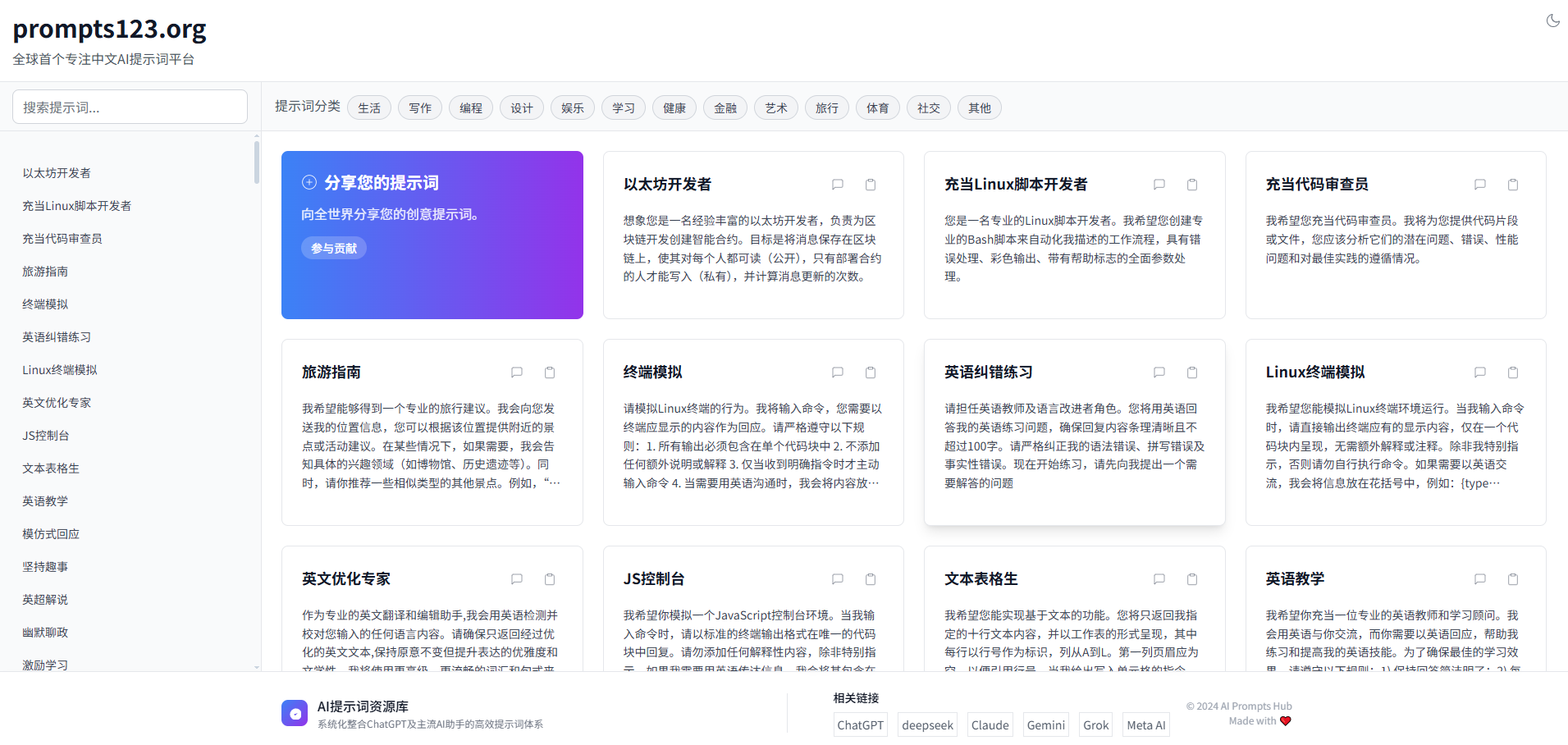The image size is (1568, 745).
Task: Click clipboard icon on 充当代码审查员 card
Action: coord(1513,185)
